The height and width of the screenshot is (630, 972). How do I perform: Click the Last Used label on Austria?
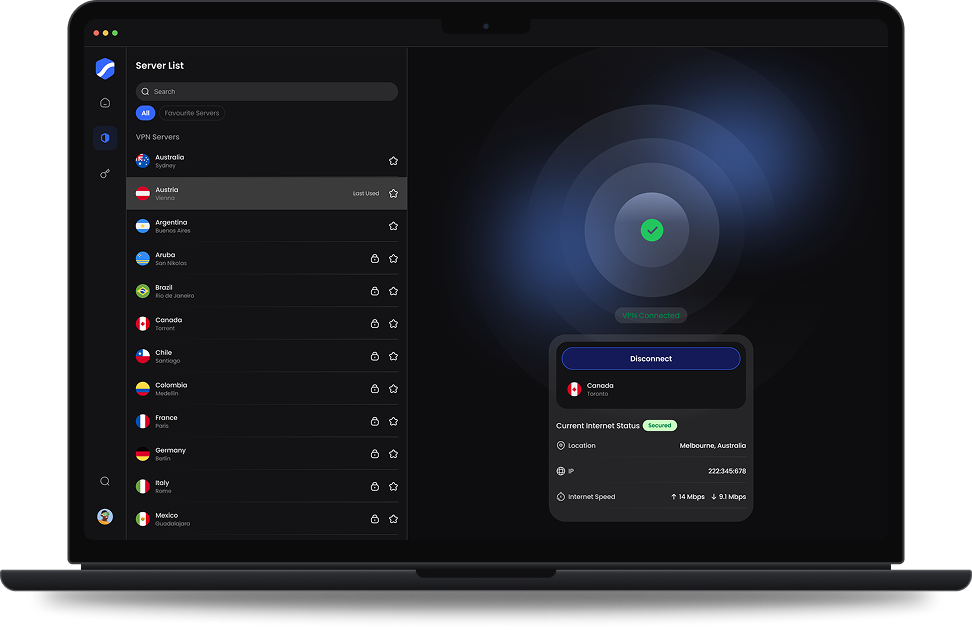tap(366, 193)
